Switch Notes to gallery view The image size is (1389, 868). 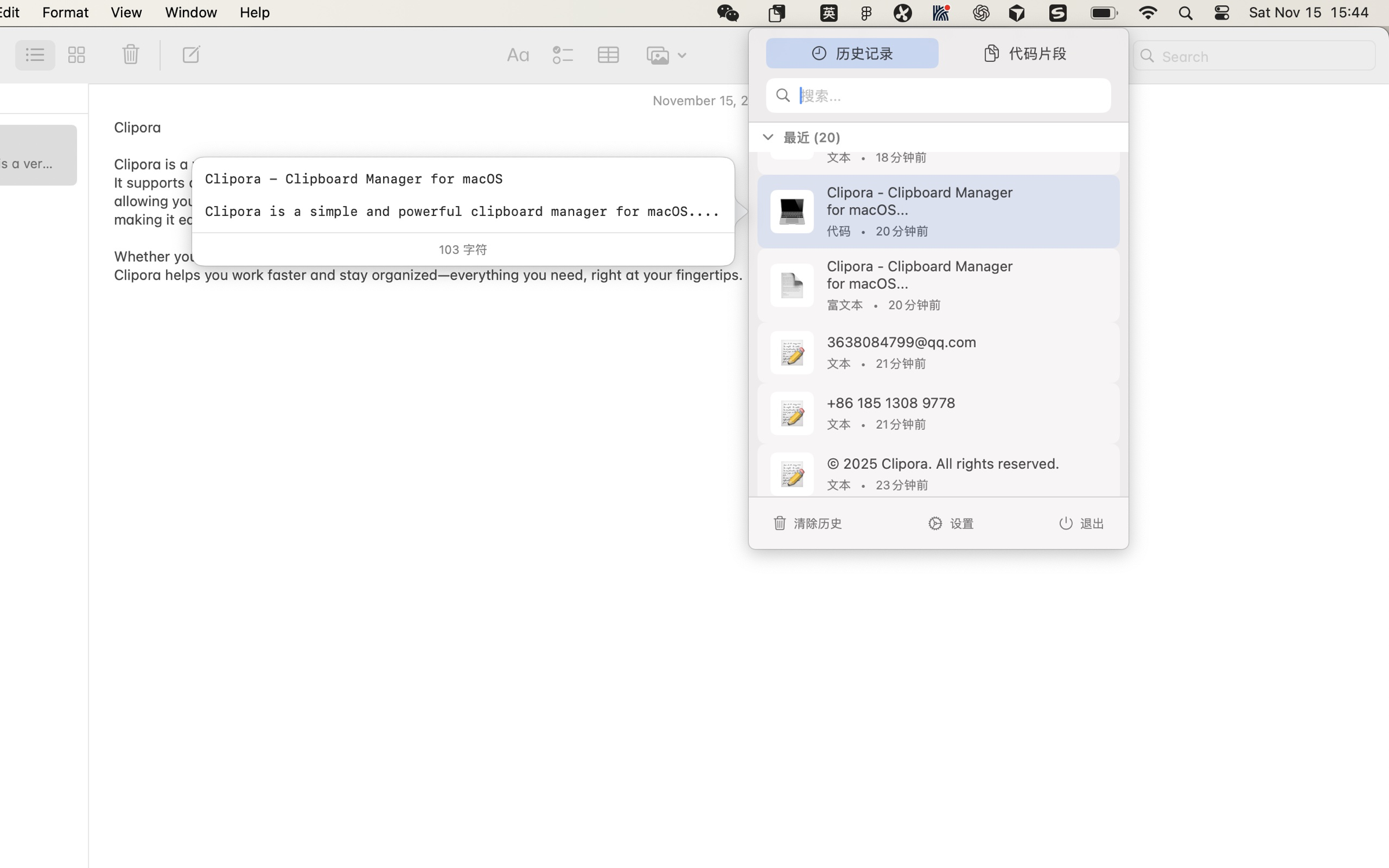[76, 55]
